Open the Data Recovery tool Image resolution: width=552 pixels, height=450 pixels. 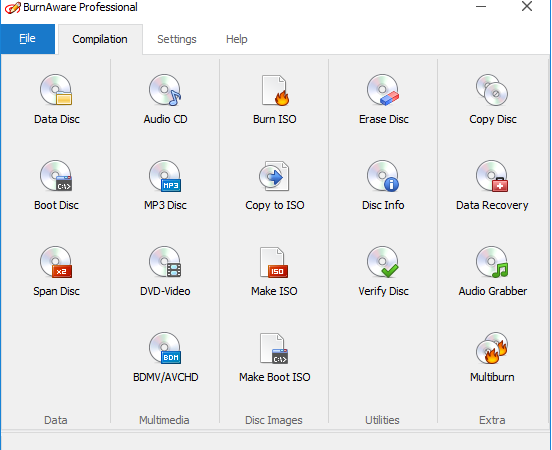coord(492,186)
